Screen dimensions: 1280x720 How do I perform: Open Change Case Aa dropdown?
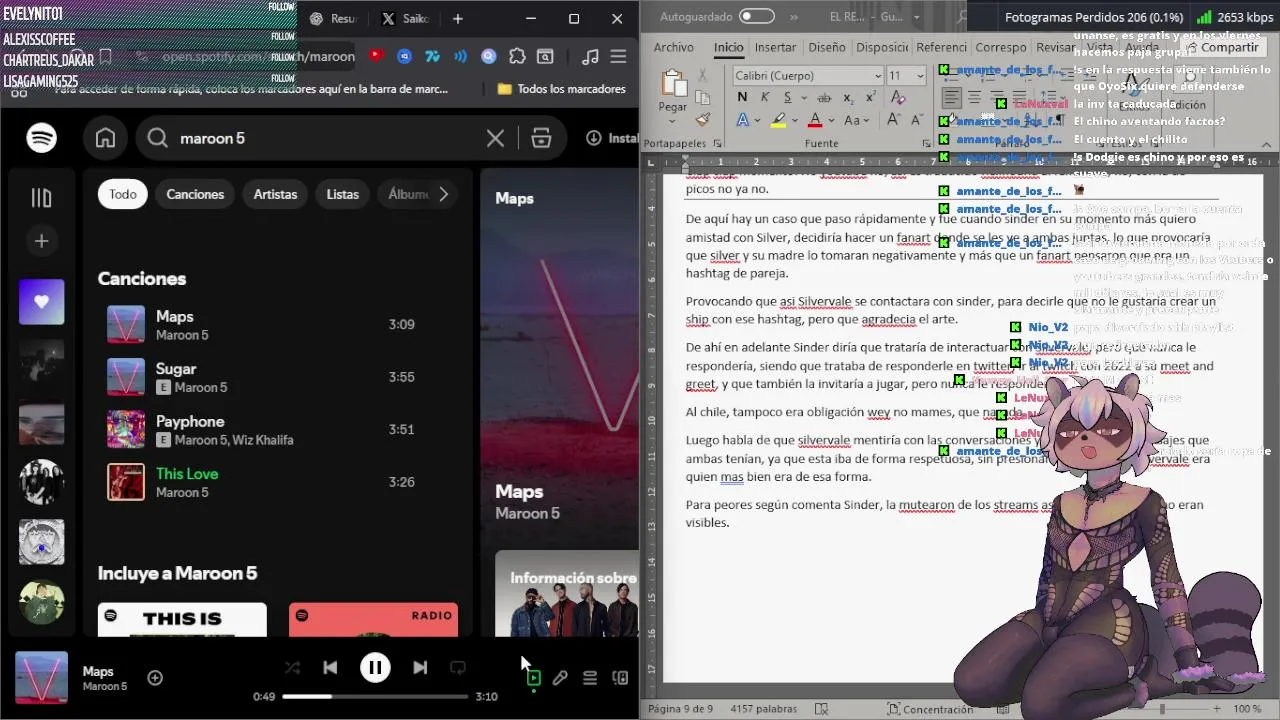[x=855, y=120]
